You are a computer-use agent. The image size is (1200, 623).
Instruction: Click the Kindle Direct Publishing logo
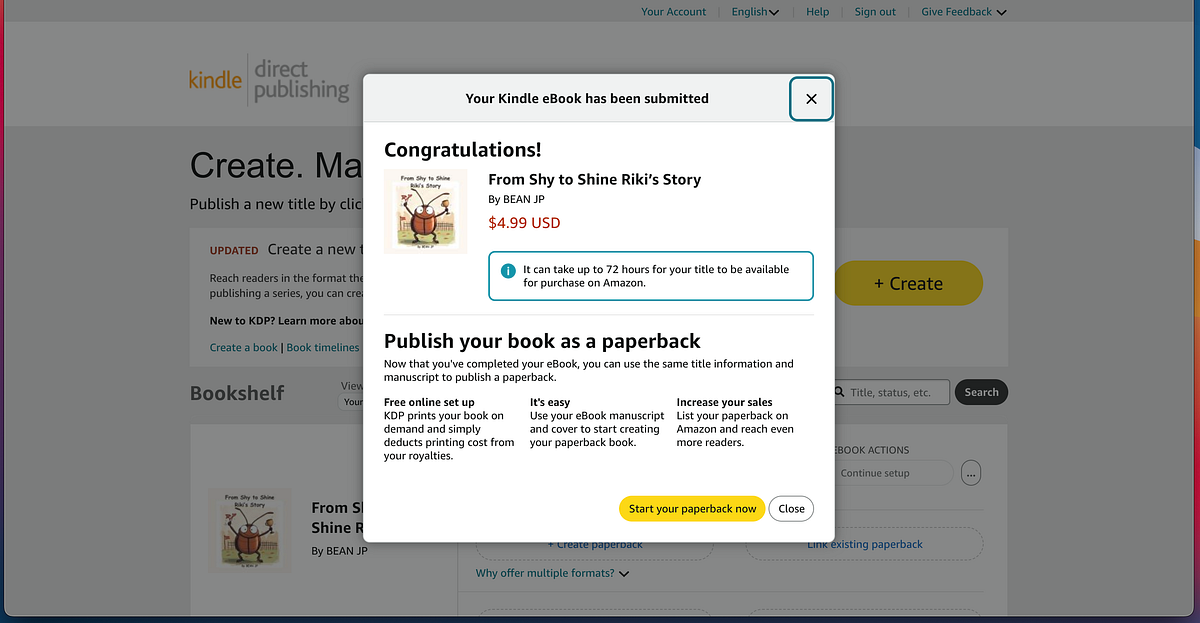[269, 80]
